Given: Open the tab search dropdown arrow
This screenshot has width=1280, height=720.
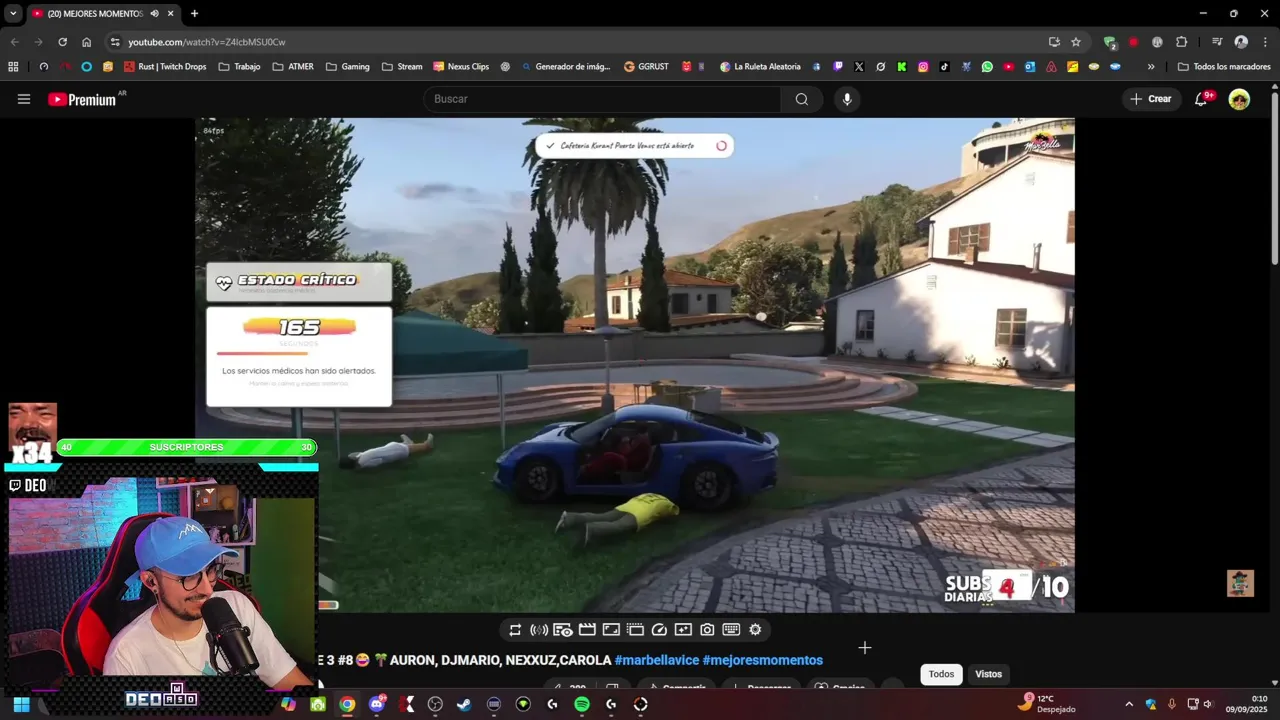Looking at the screenshot, I should 13,13.
